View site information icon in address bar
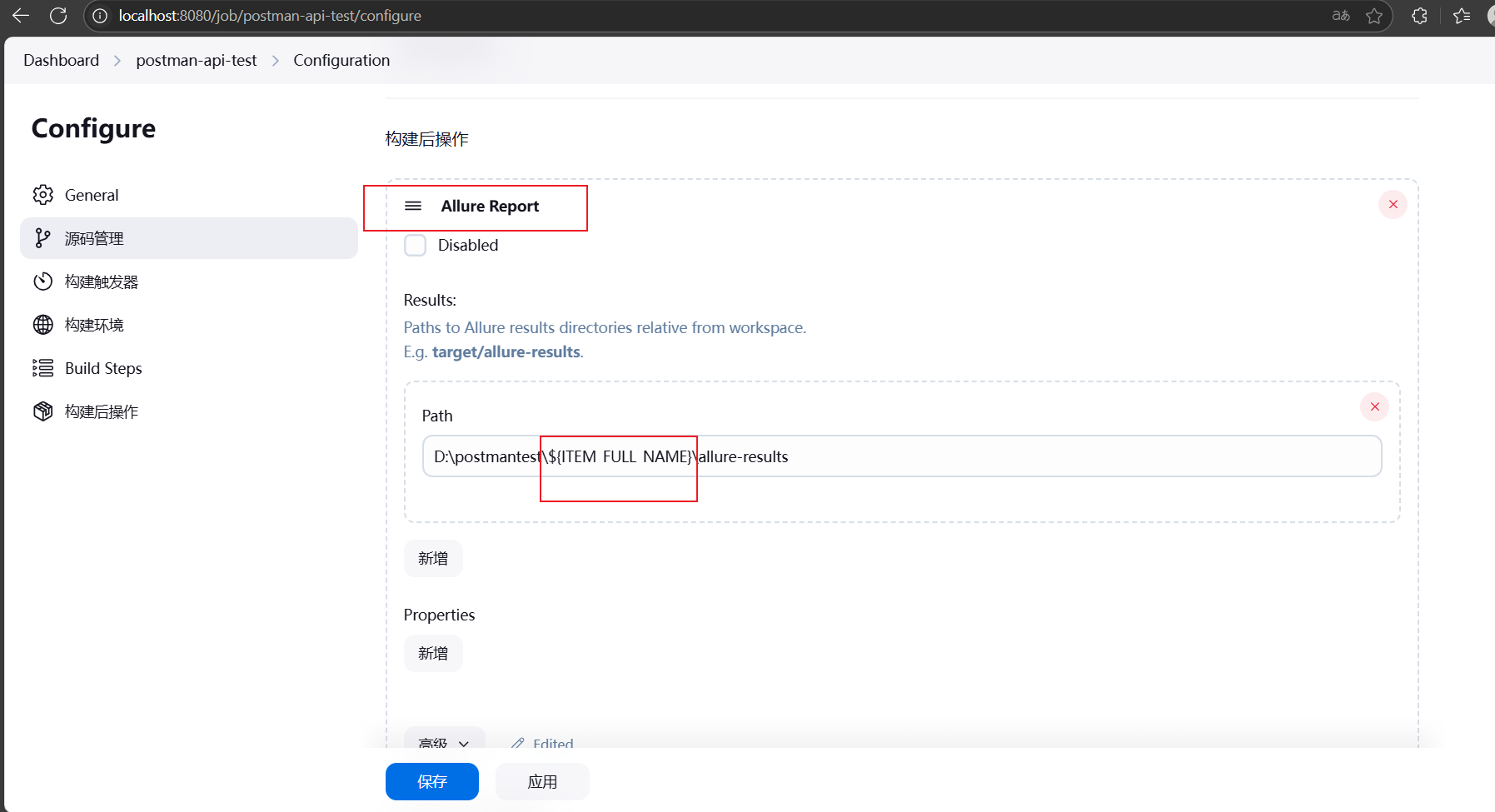The width and height of the screenshot is (1495, 812). (100, 16)
